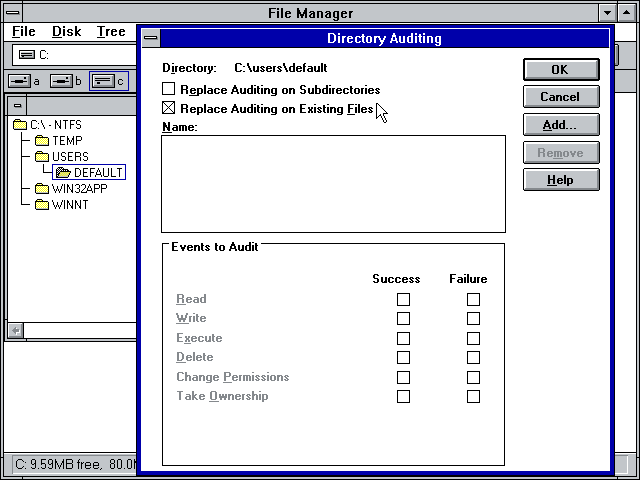
Task: Check Read Success audit box
Action: point(403,299)
